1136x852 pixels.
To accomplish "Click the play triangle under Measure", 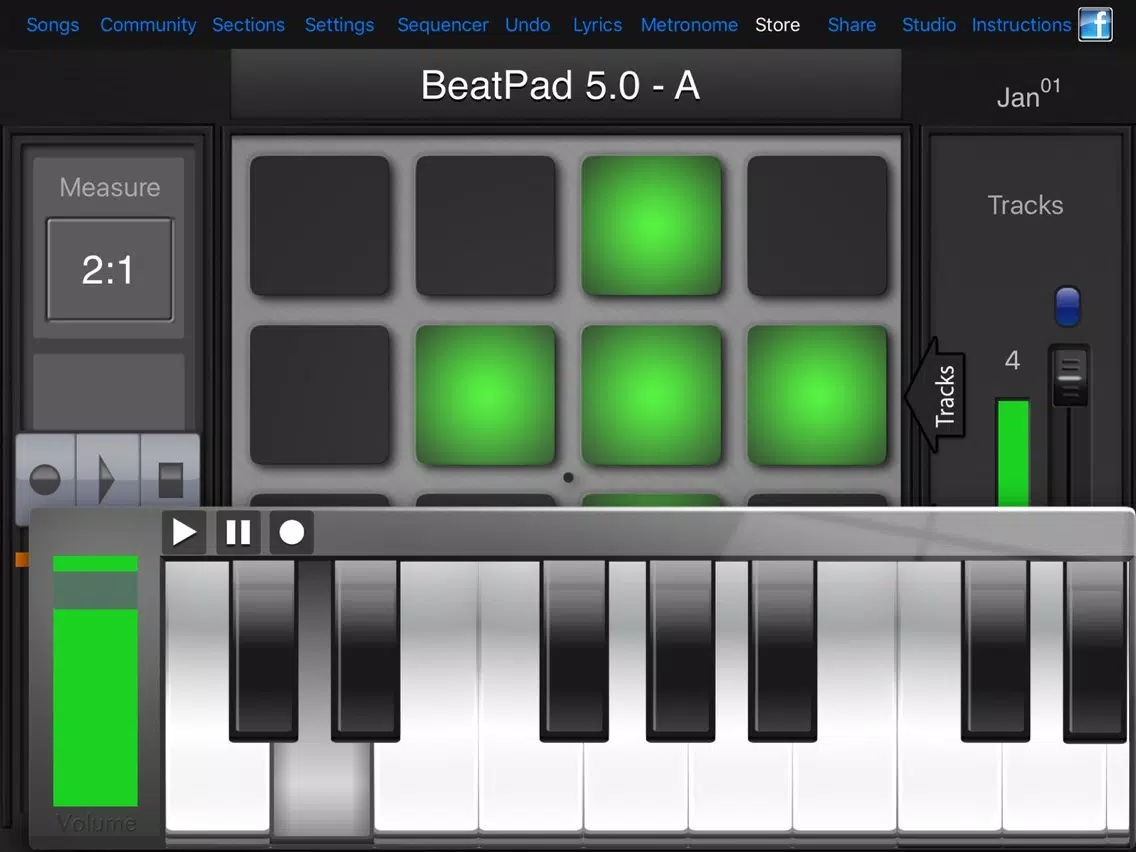I will pos(107,480).
